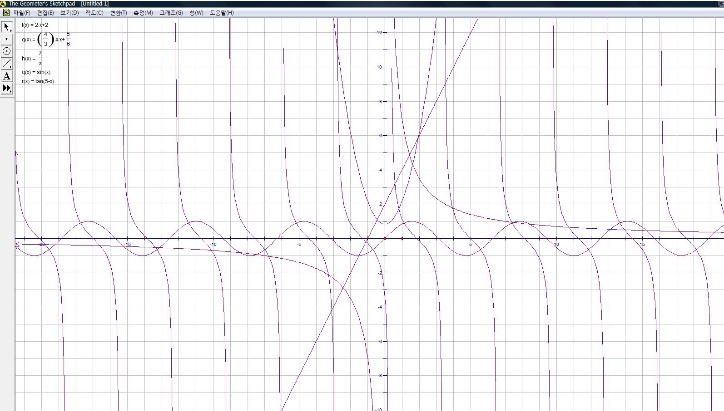Click the document icon in the menu bar
The image size is (724, 411).
click(6, 13)
